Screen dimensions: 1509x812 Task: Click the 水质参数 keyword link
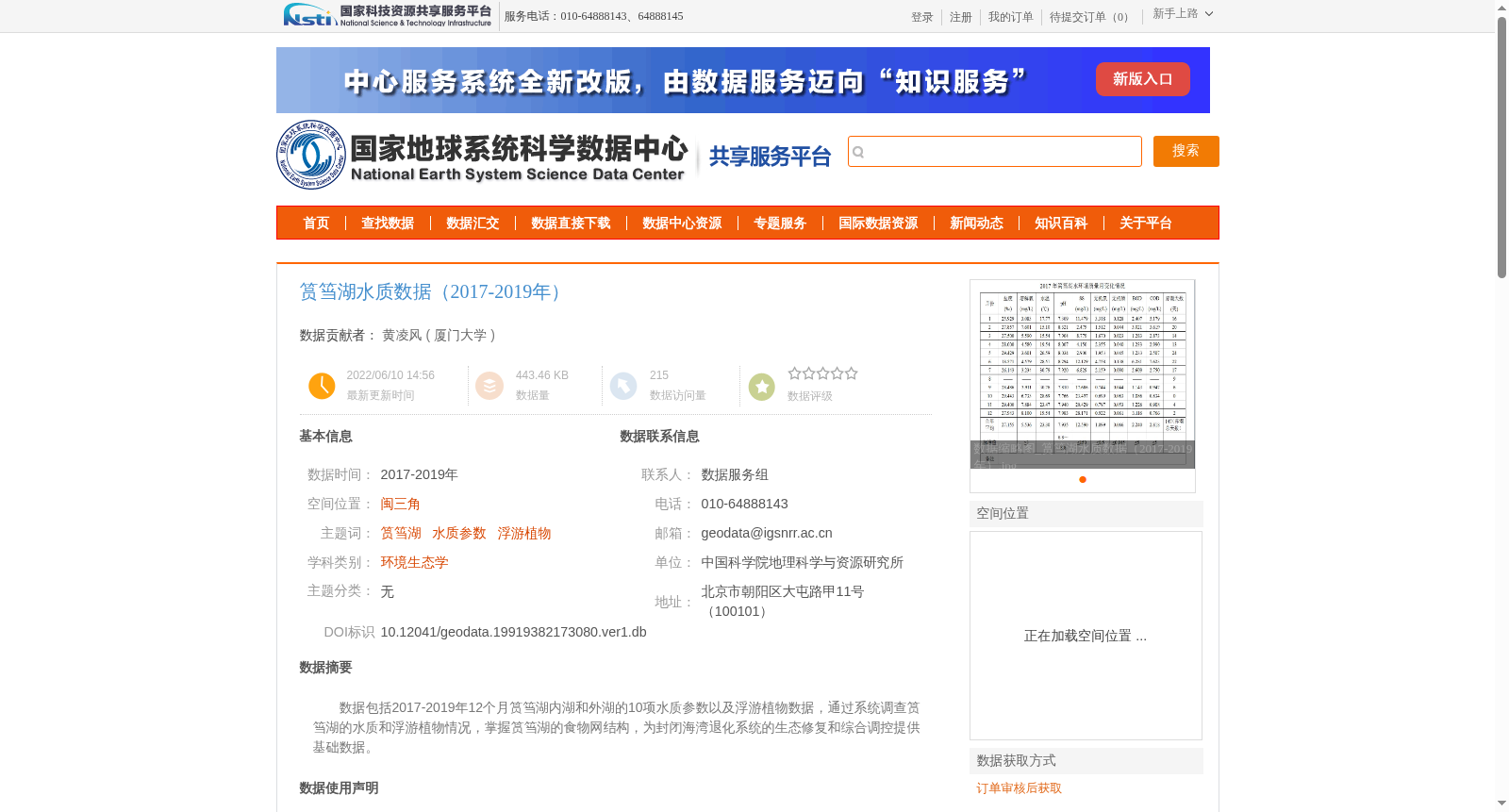[459, 533]
